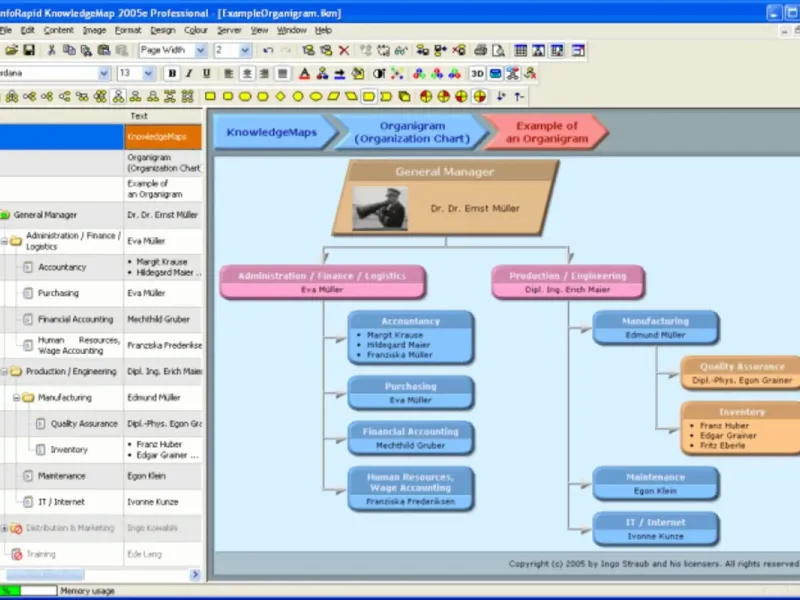Viewport: 800px width, 600px height.
Task: Select the 3D box shape
Action: point(405,96)
